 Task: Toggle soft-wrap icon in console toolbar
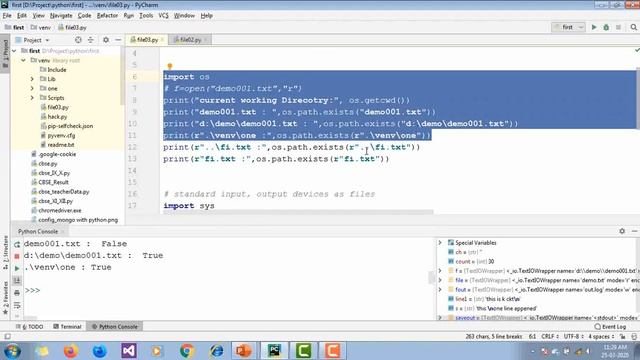pos(17,305)
